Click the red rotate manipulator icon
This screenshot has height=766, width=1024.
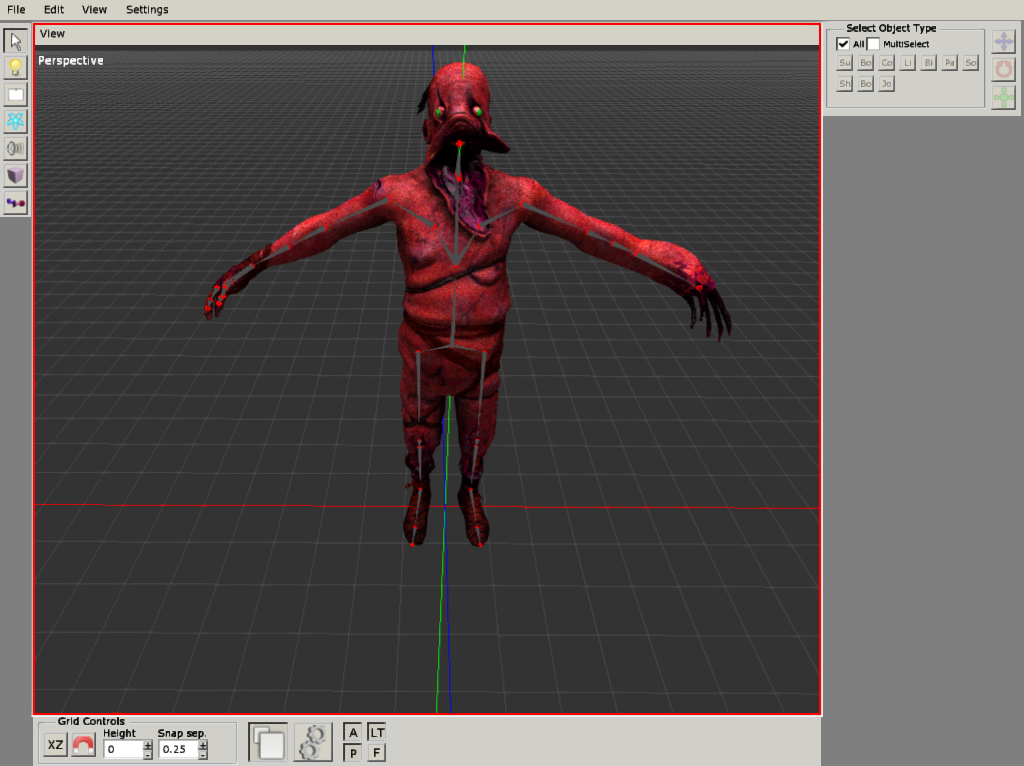[1003, 70]
